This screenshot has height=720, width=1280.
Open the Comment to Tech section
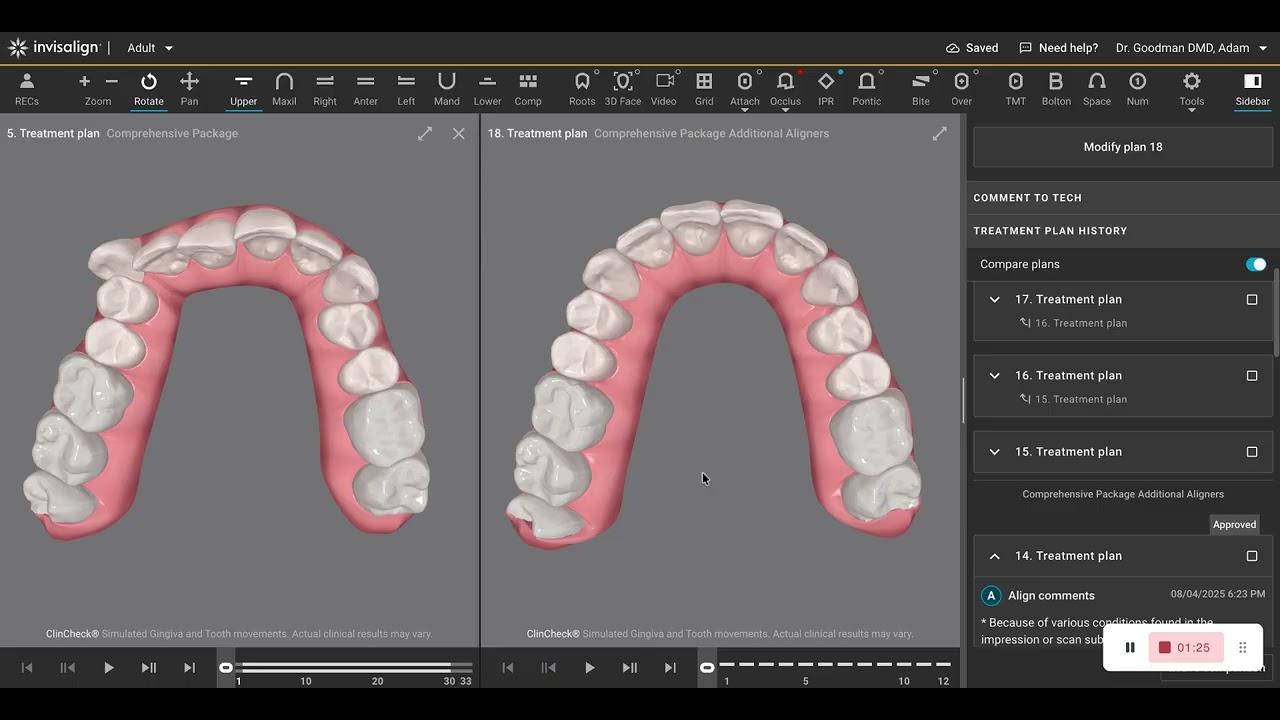pos(1123,198)
